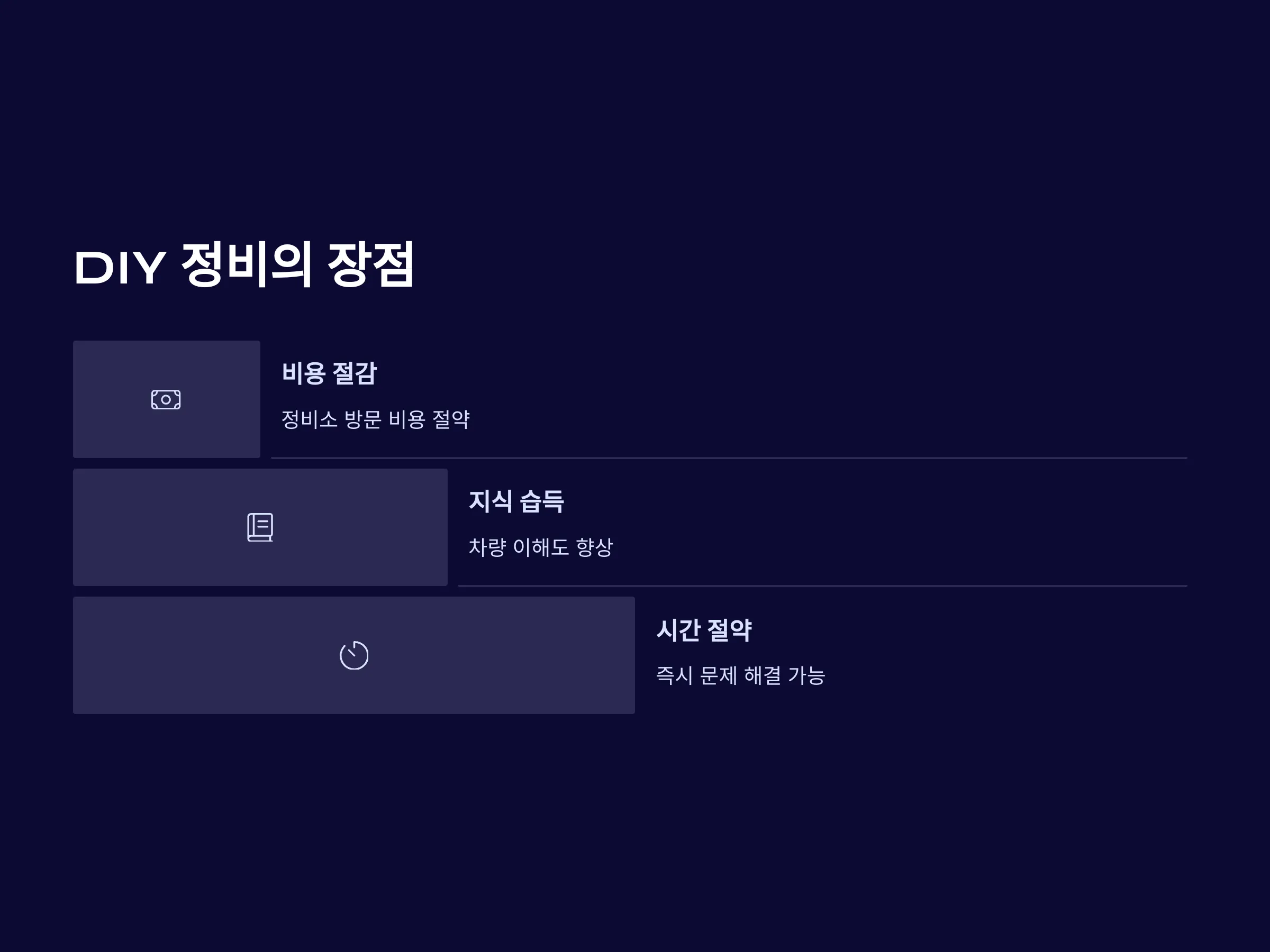Select the book icon beside 지식 습득

point(260,527)
